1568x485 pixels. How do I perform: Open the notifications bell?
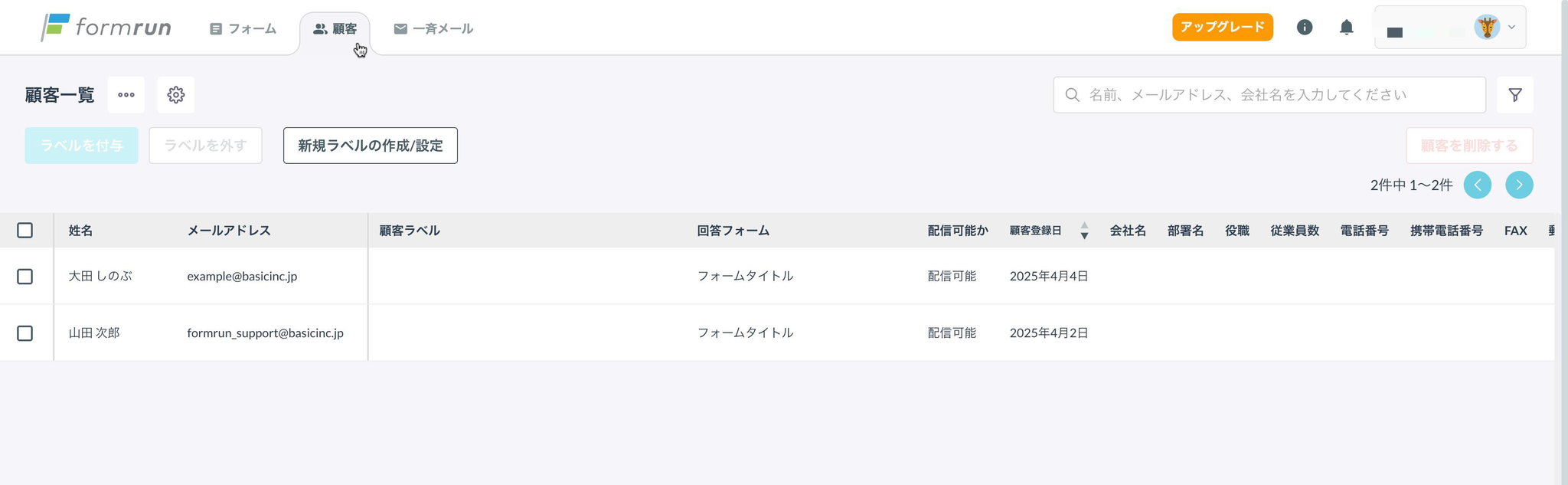[x=1347, y=28]
